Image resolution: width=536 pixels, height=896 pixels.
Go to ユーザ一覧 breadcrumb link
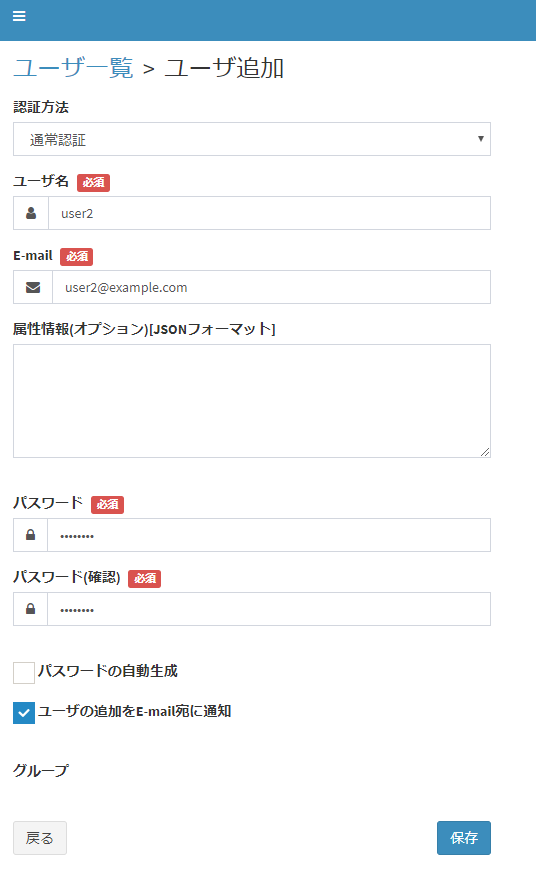point(73,68)
